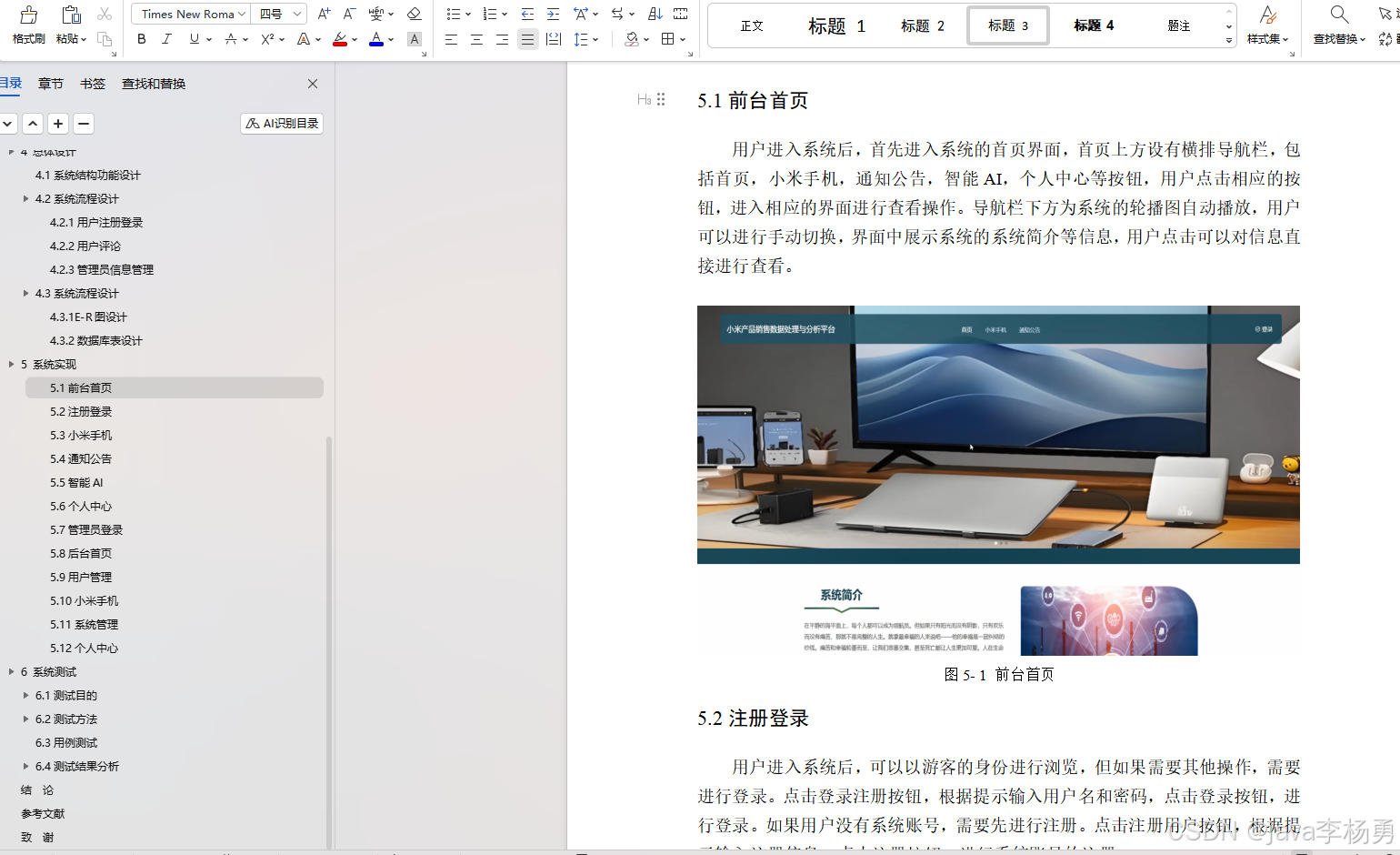Decrease font size with A- icon
Image resolution: width=1400 pixels, height=855 pixels.
[x=349, y=14]
